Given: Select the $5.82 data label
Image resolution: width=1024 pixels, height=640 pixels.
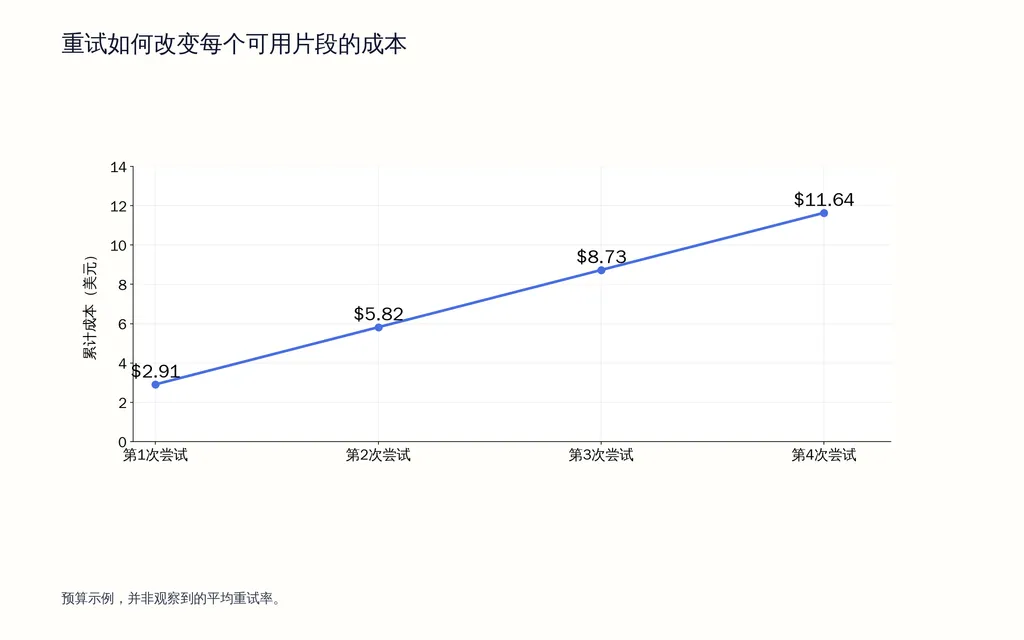Looking at the screenshot, I should coord(379,313).
